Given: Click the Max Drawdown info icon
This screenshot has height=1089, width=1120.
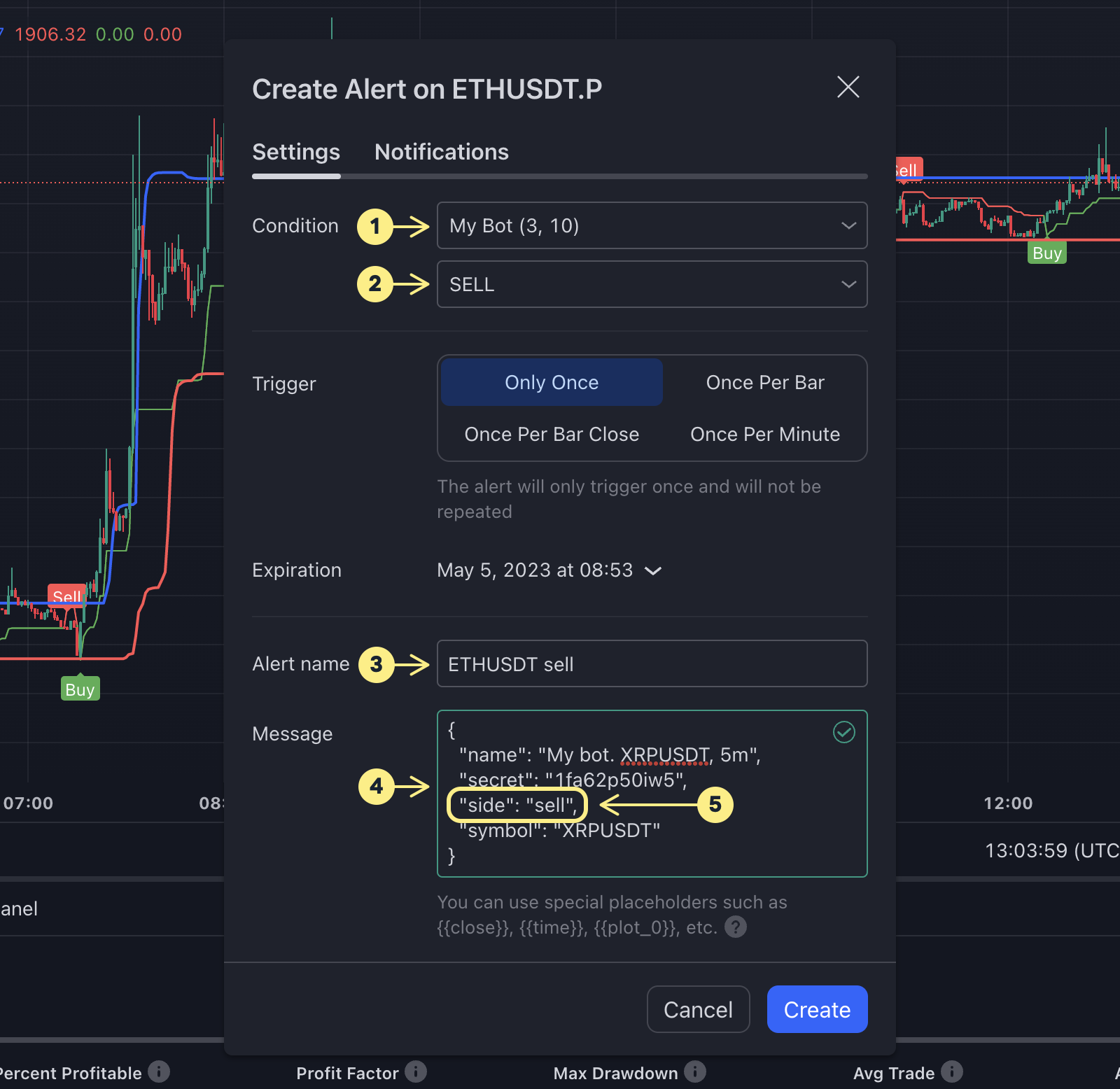Looking at the screenshot, I should point(695,1072).
